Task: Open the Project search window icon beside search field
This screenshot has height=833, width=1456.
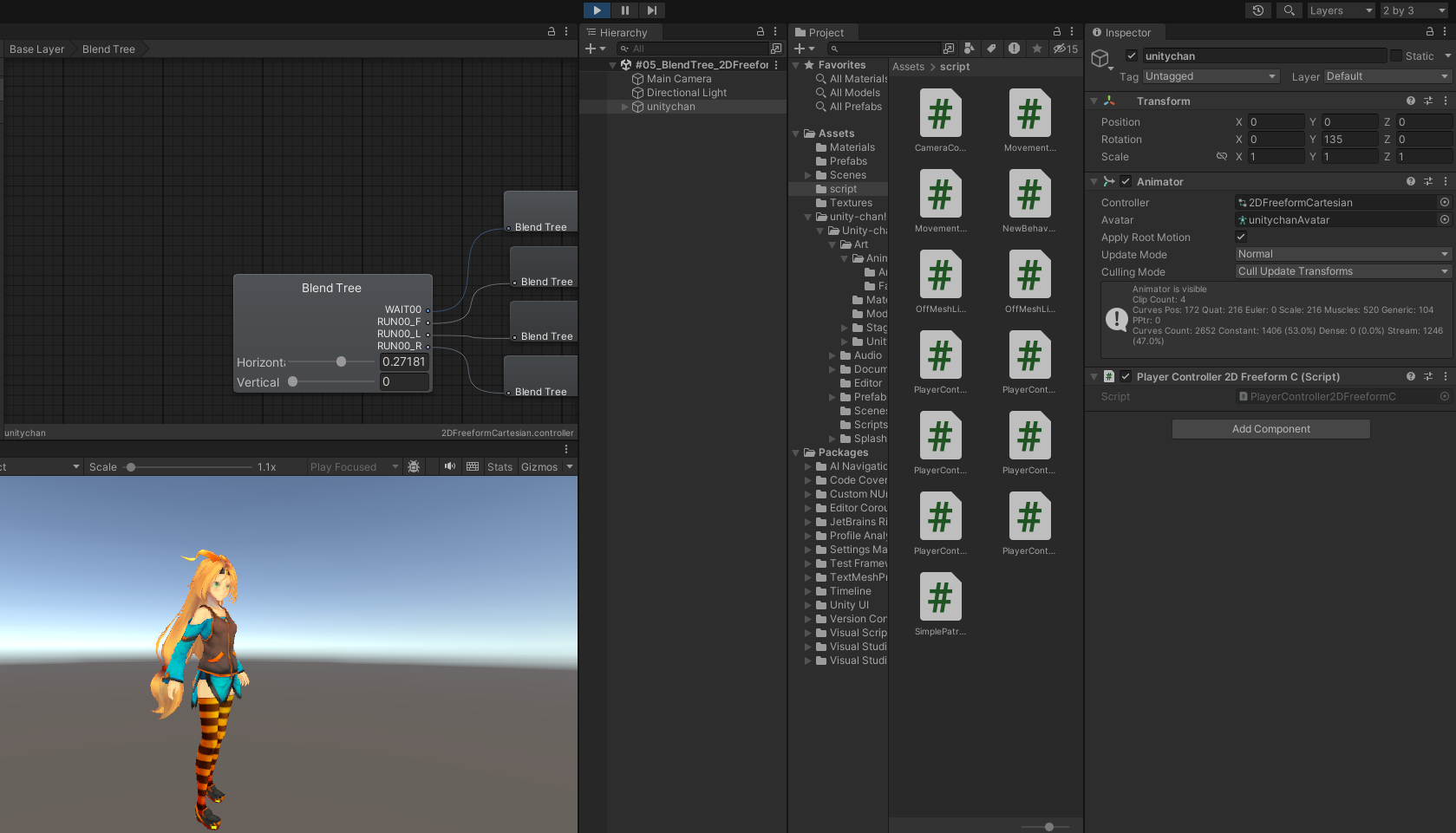Action: point(949,49)
